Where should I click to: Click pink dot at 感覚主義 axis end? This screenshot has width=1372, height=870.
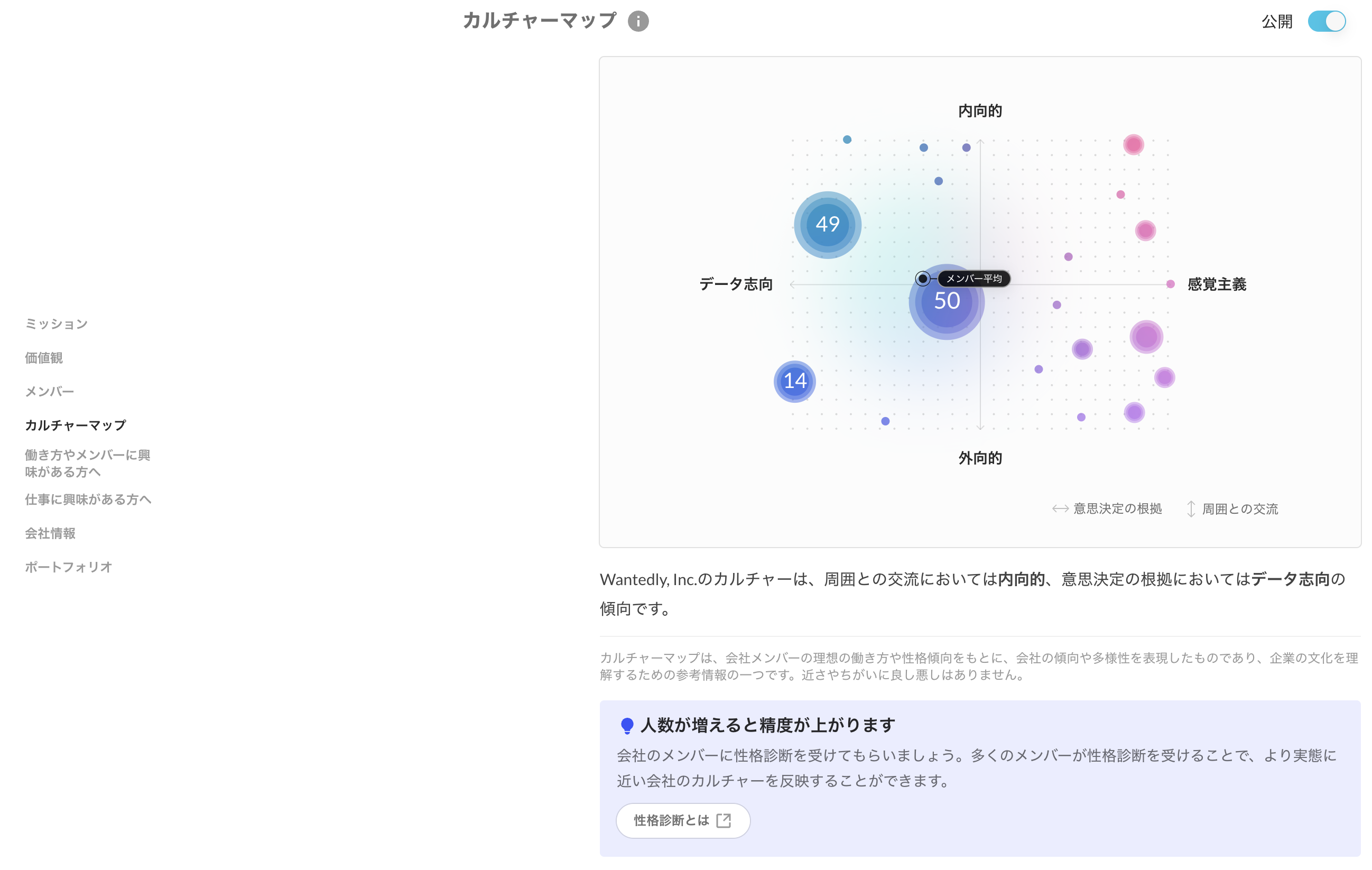pos(1170,284)
